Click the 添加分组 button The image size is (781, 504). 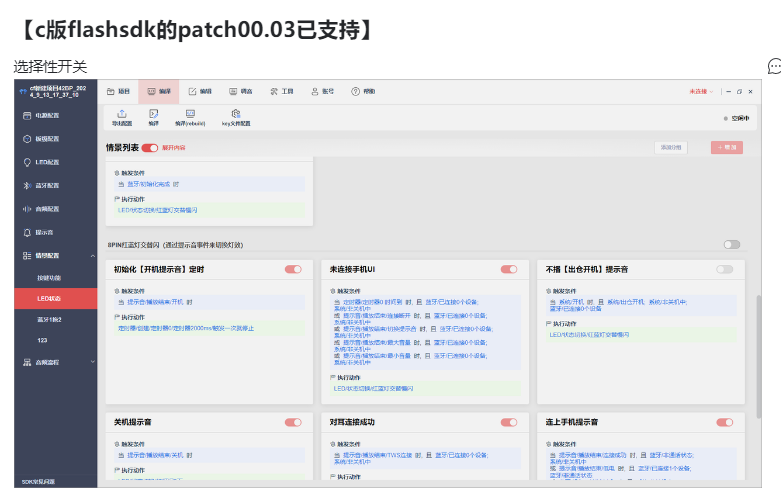(x=670, y=147)
